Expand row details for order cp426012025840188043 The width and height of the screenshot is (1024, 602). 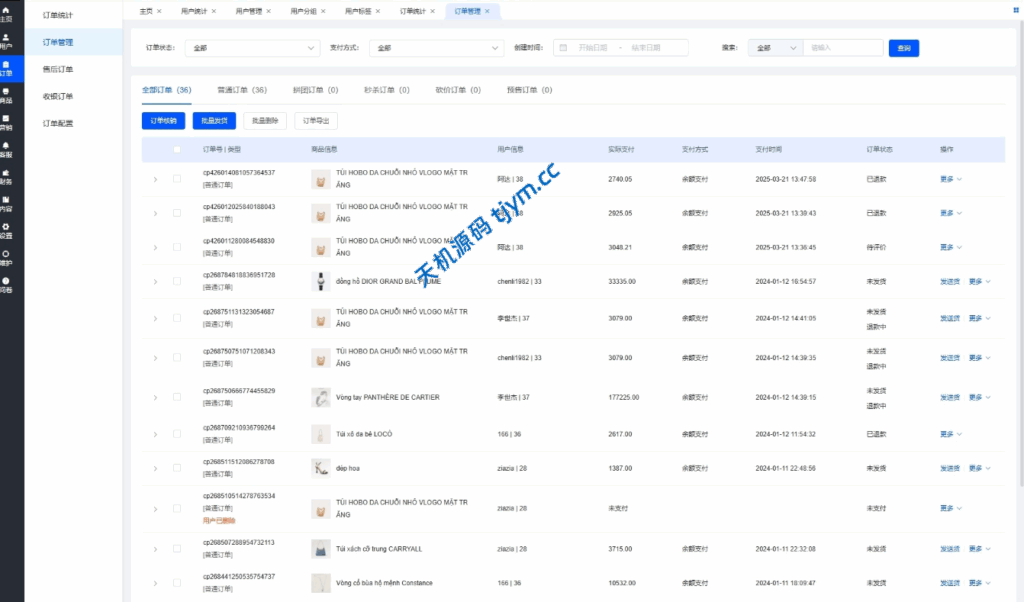click(x=154, y=213)
